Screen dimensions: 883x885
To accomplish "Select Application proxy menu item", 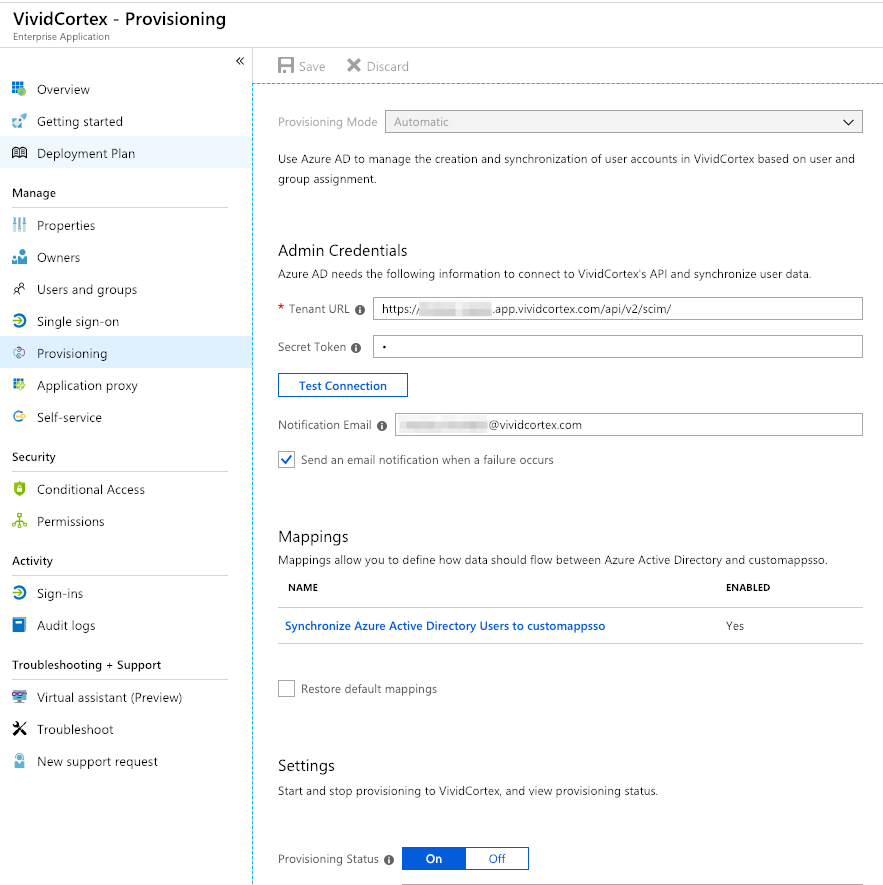I will 88,385.
